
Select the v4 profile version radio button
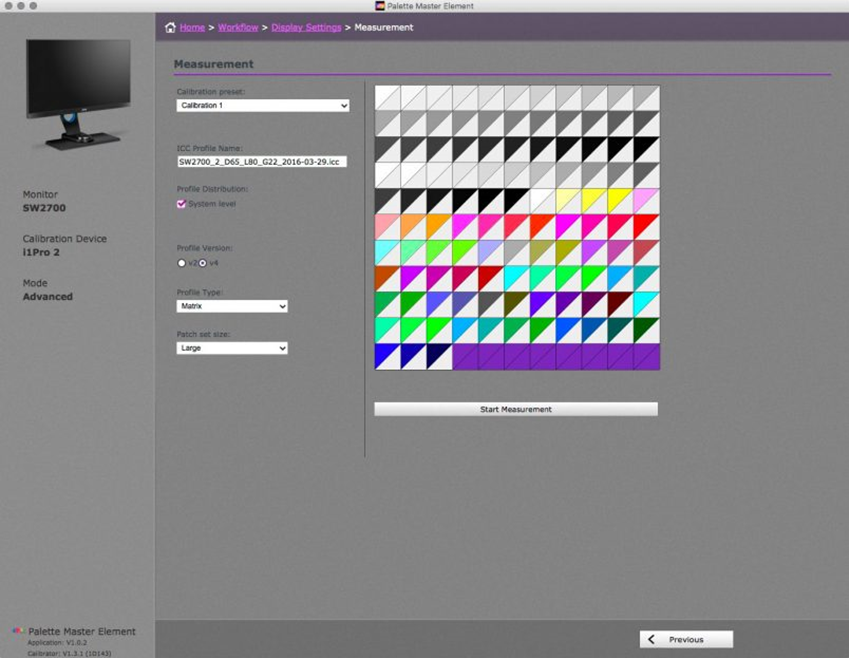(203, 263)
